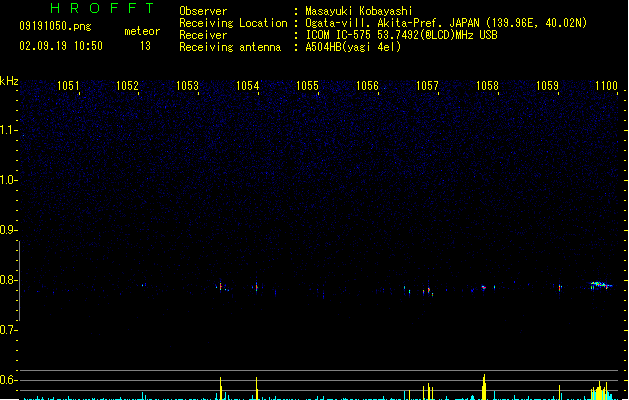629x400 pixels.
Task: Click the long meteor echo near 1100
Action: point(601,285)
